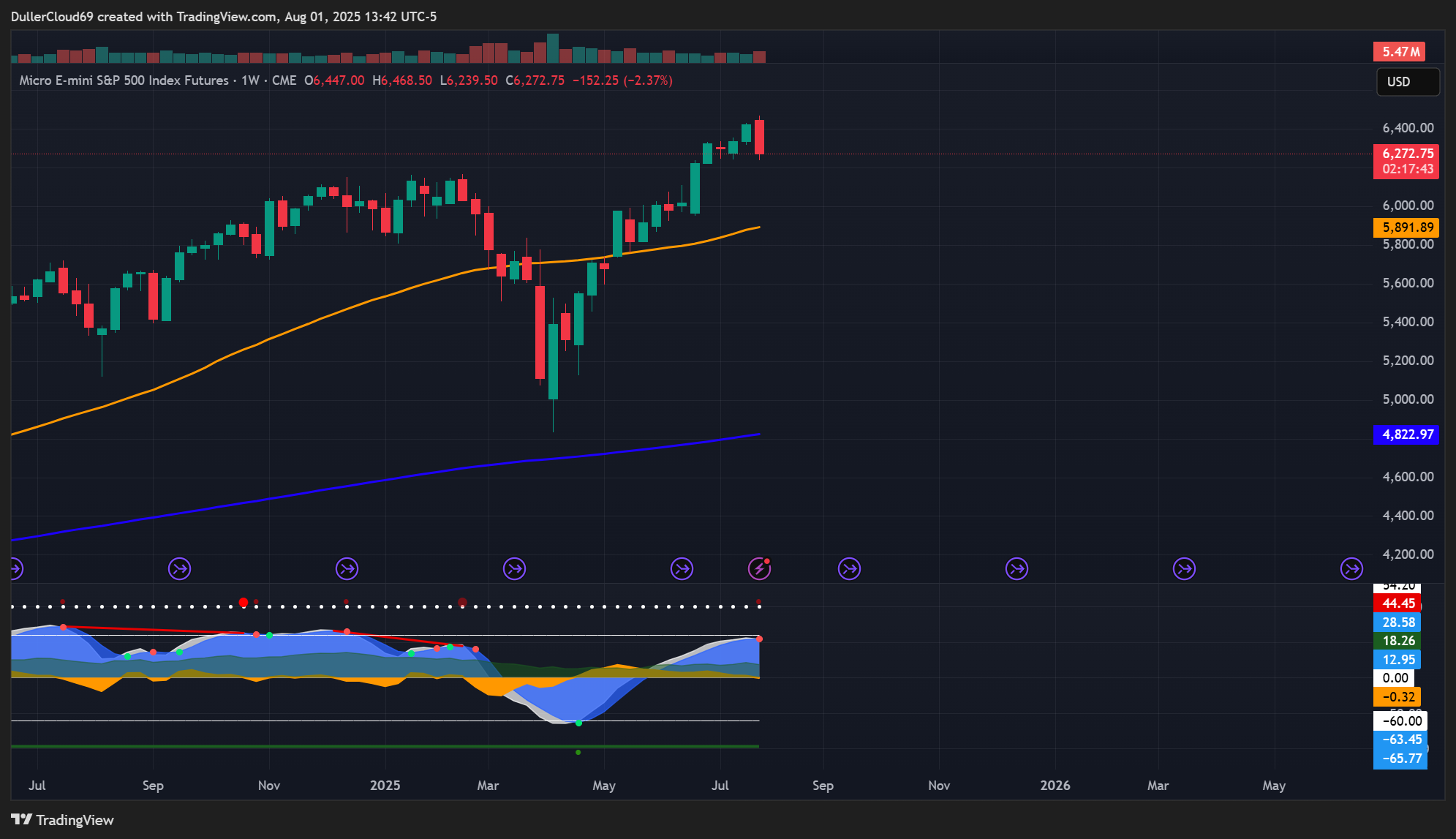Image resolution: width=1456 pixels, height=839 pixels.
Task: Click the large red dot on dotted line
Action: pyautogui.click(x=244, y=603)
